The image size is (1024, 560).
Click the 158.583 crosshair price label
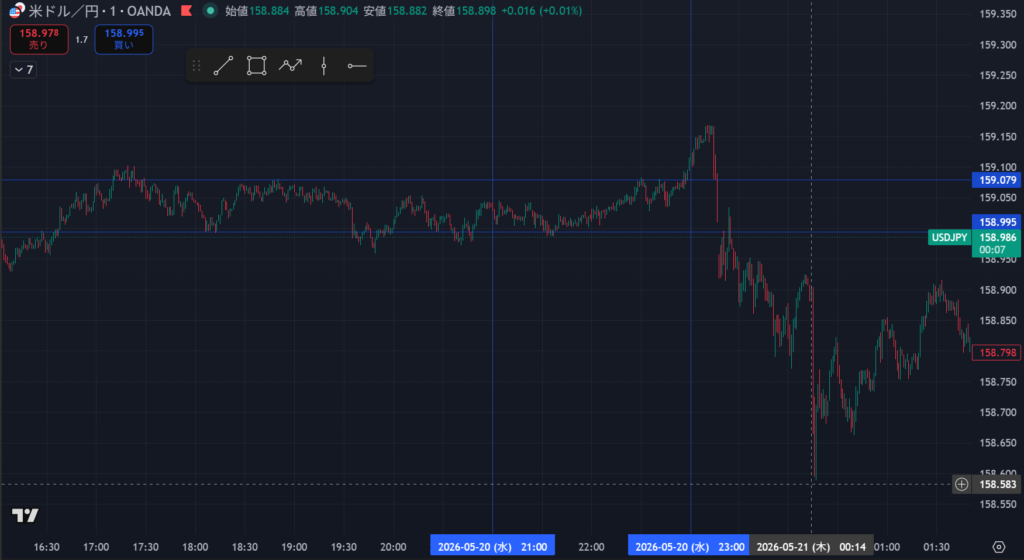[x=997, y=484]
